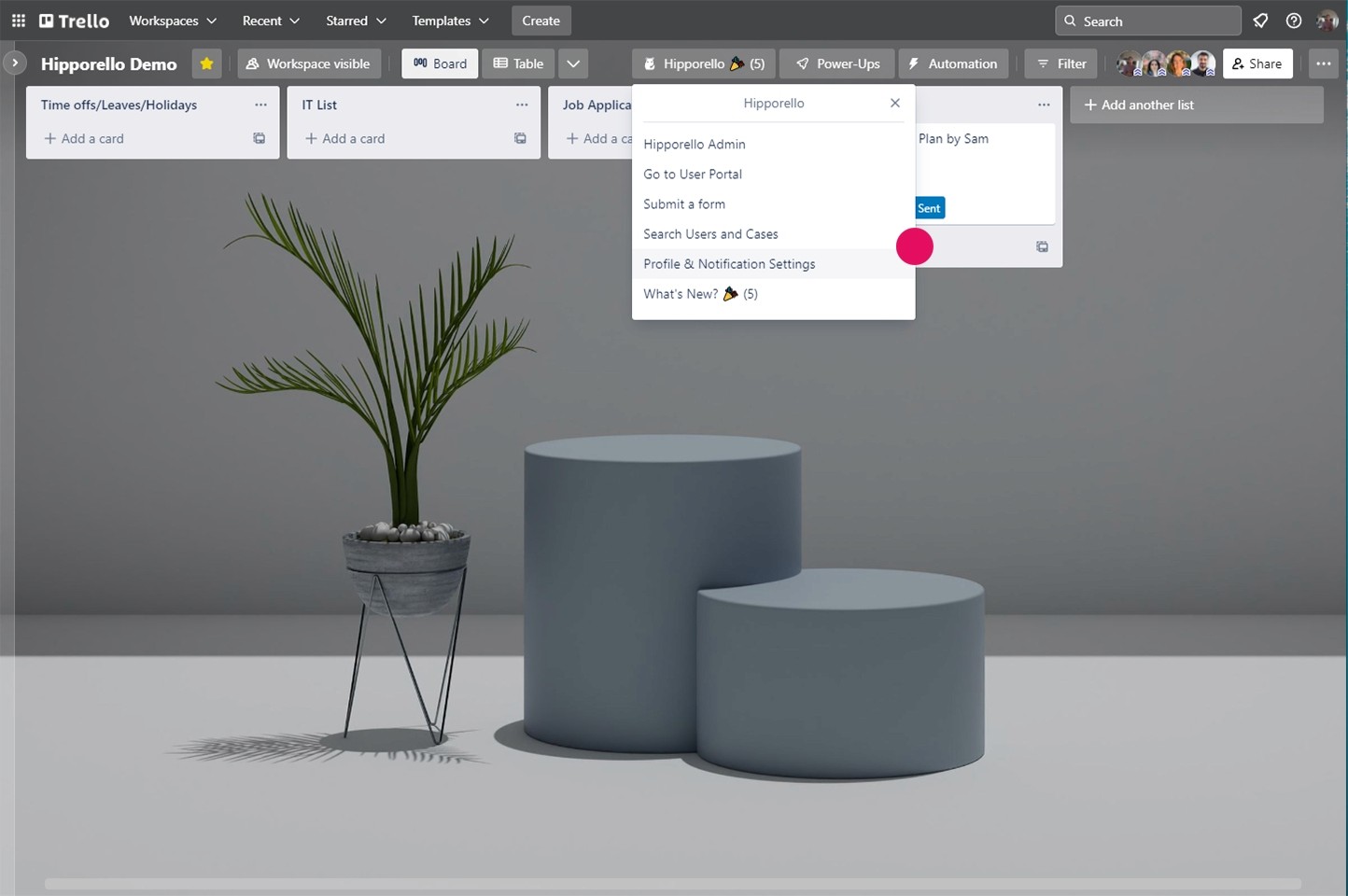Expand the left sidebar arrow
The height and width of the screenshot is (896, 1348).
(x=15, y=63)
